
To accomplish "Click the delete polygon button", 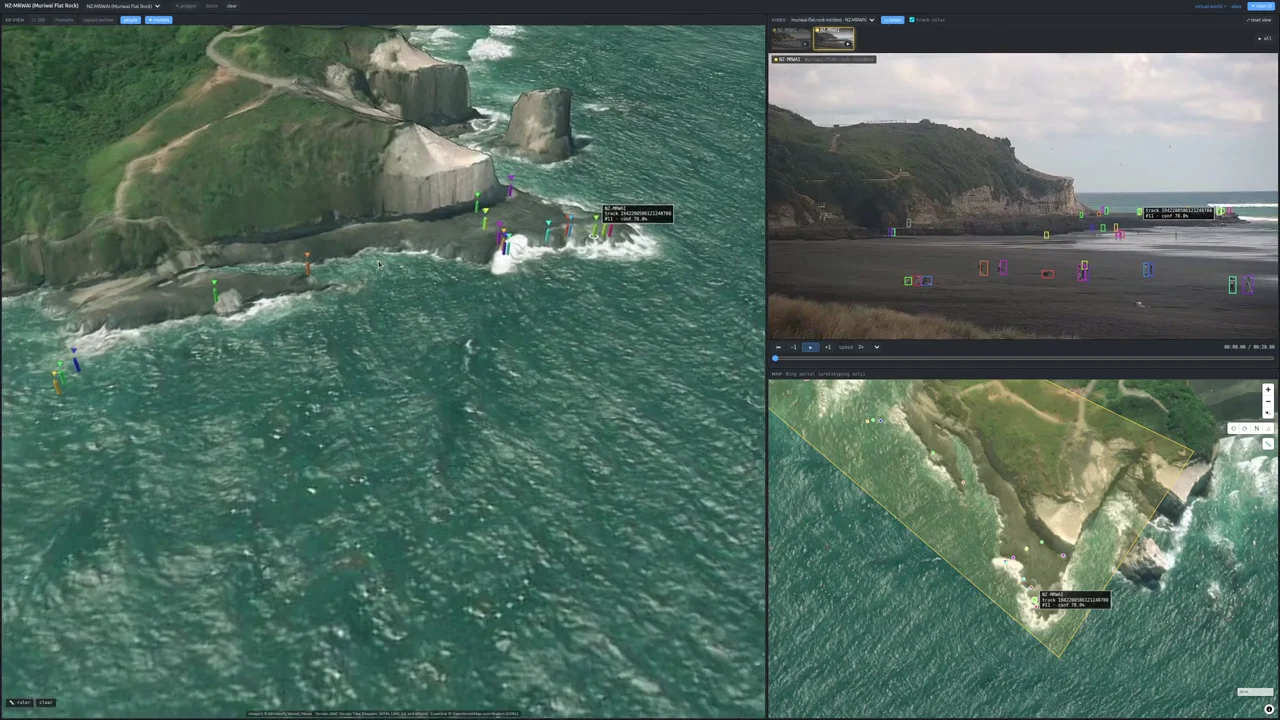I will (x=211, y=6).
